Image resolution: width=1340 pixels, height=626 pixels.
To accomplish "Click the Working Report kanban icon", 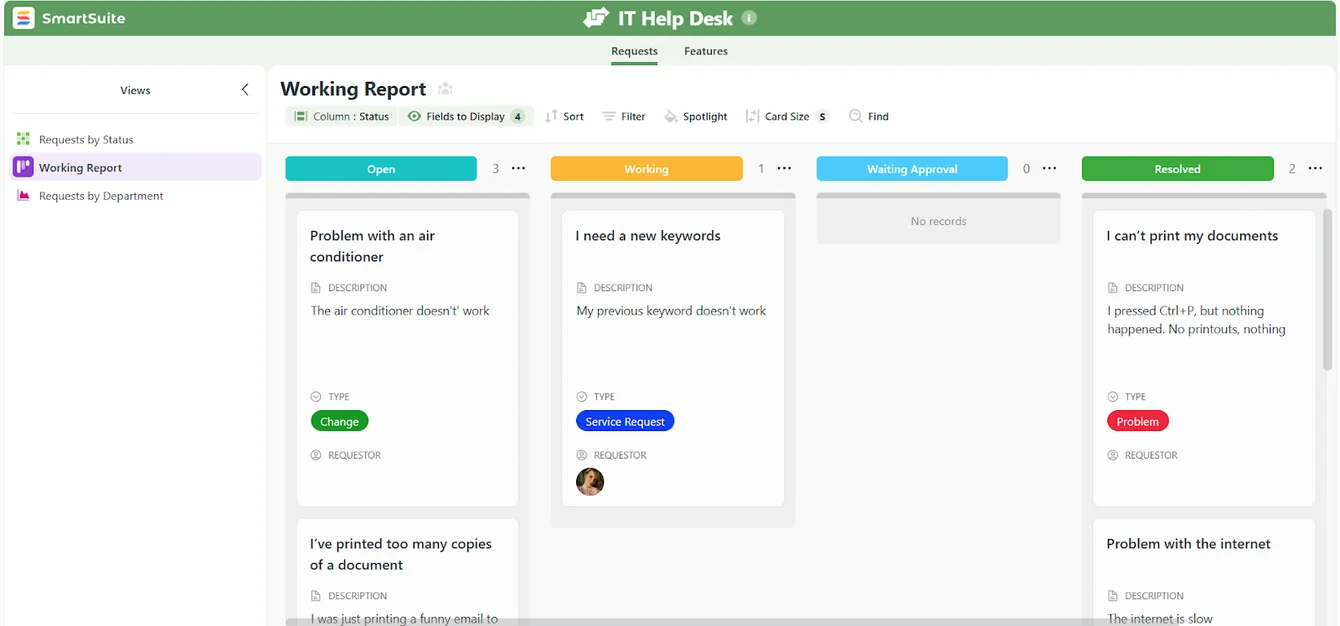I will click(x=23, y=167).
